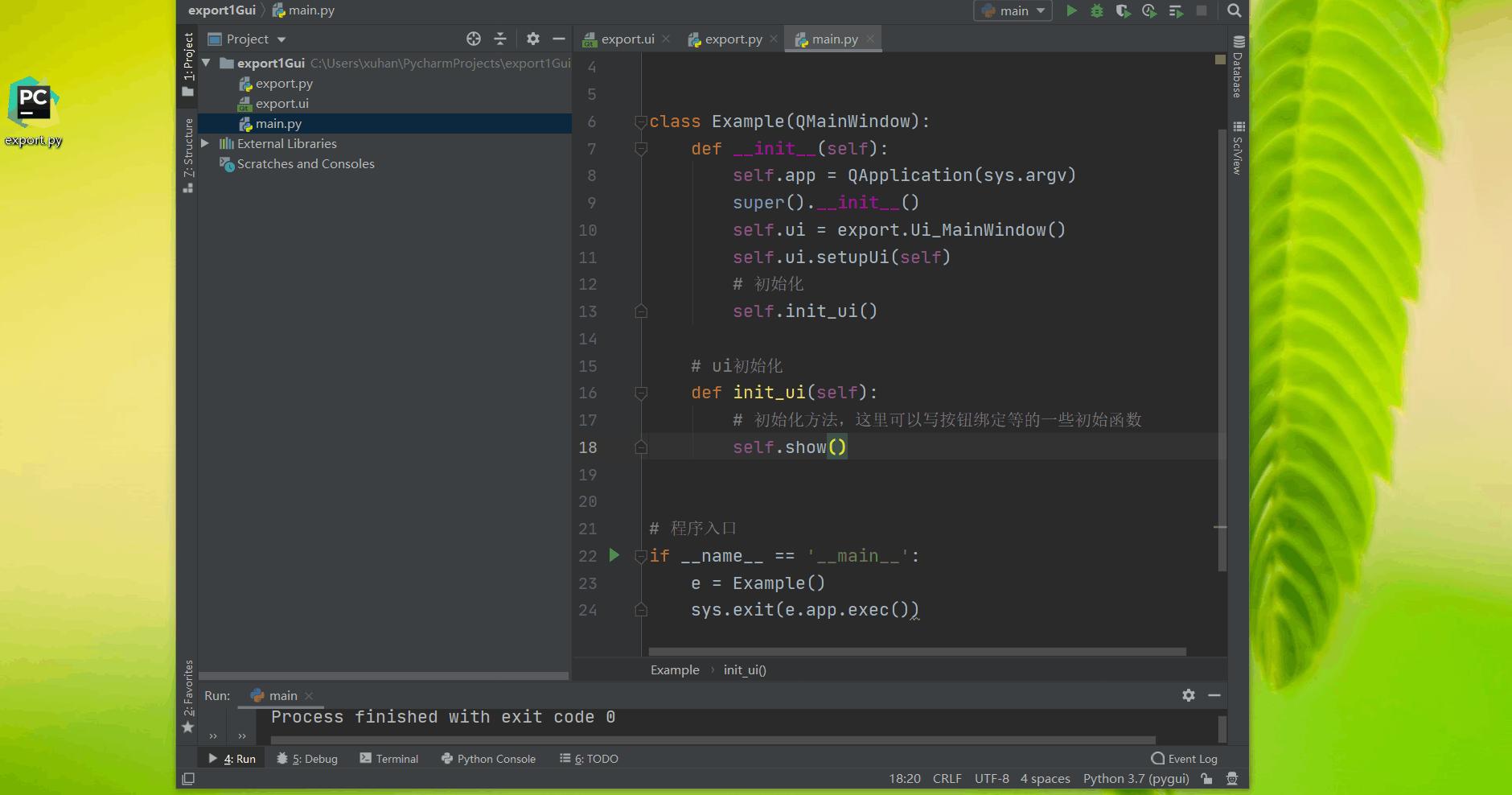The width and height of the screenshot is (1512, 795).
Task: Collapse the export1Gui project root
Action: [x=207, y=63]
